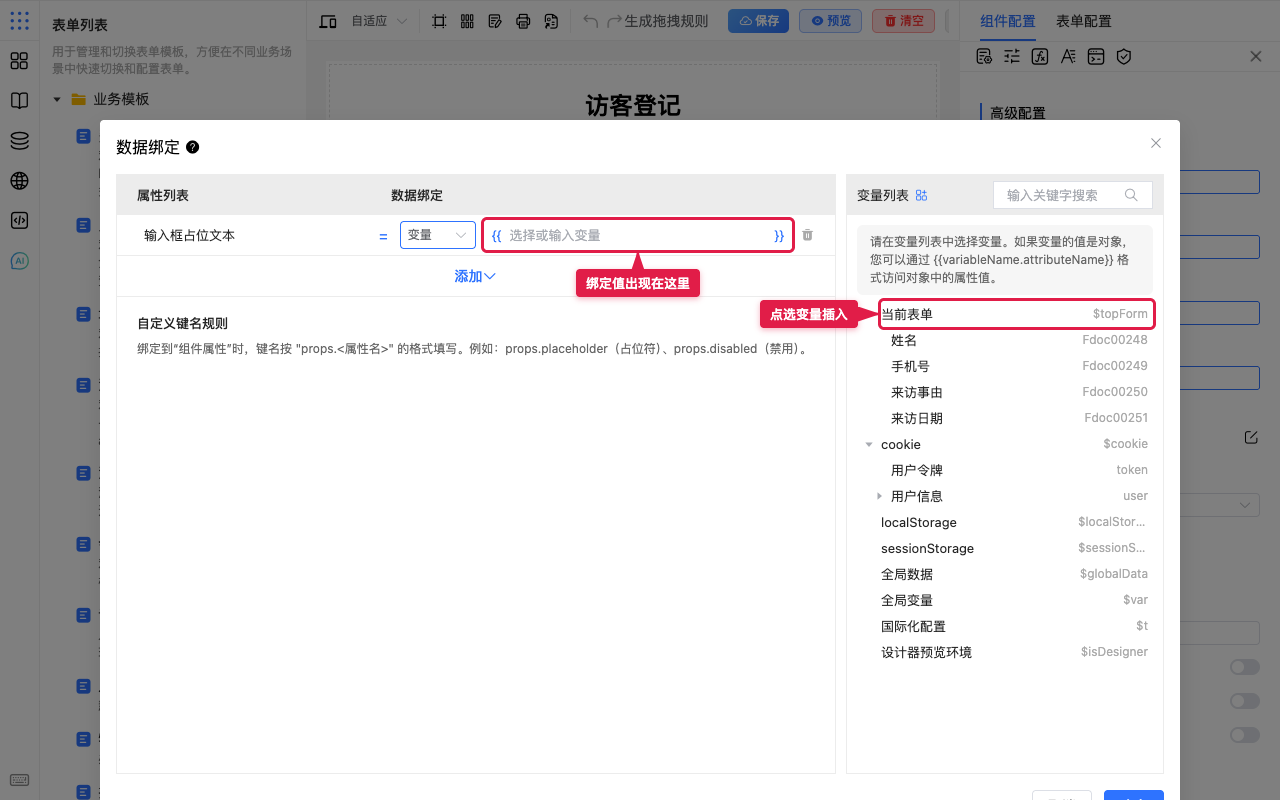This screenshot has width=1280, height=800.
Task: Collapse the cookie variable node
Action: tap(869, 444)
